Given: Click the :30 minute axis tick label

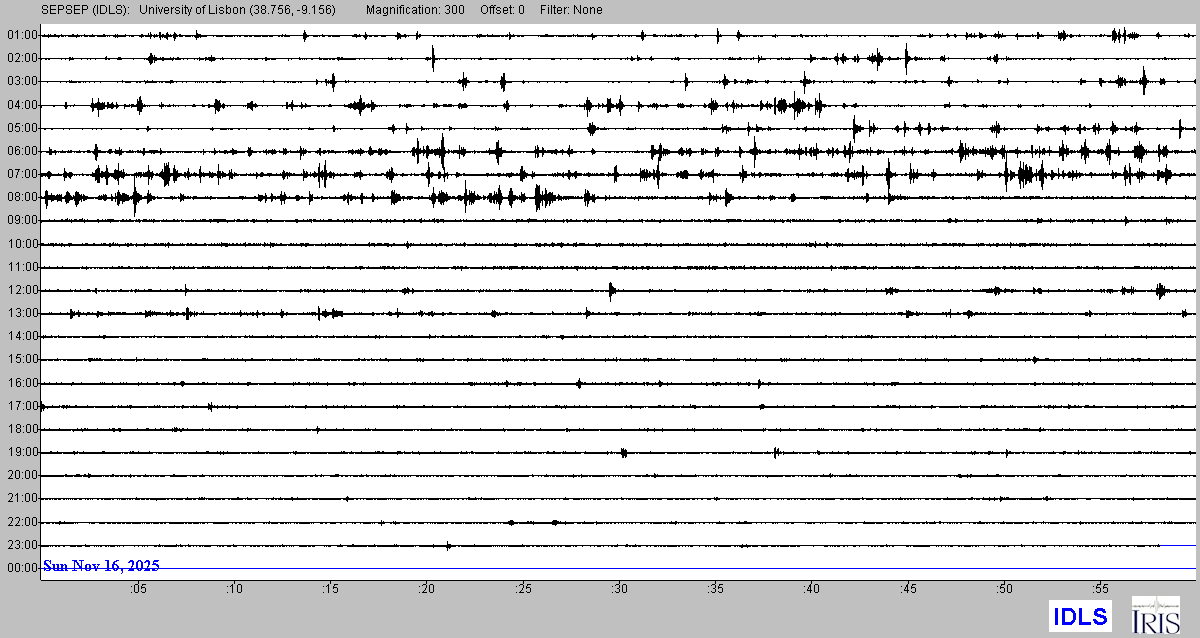Looking at the screenshot, I should pyautogui.click(x=619, y=589).
